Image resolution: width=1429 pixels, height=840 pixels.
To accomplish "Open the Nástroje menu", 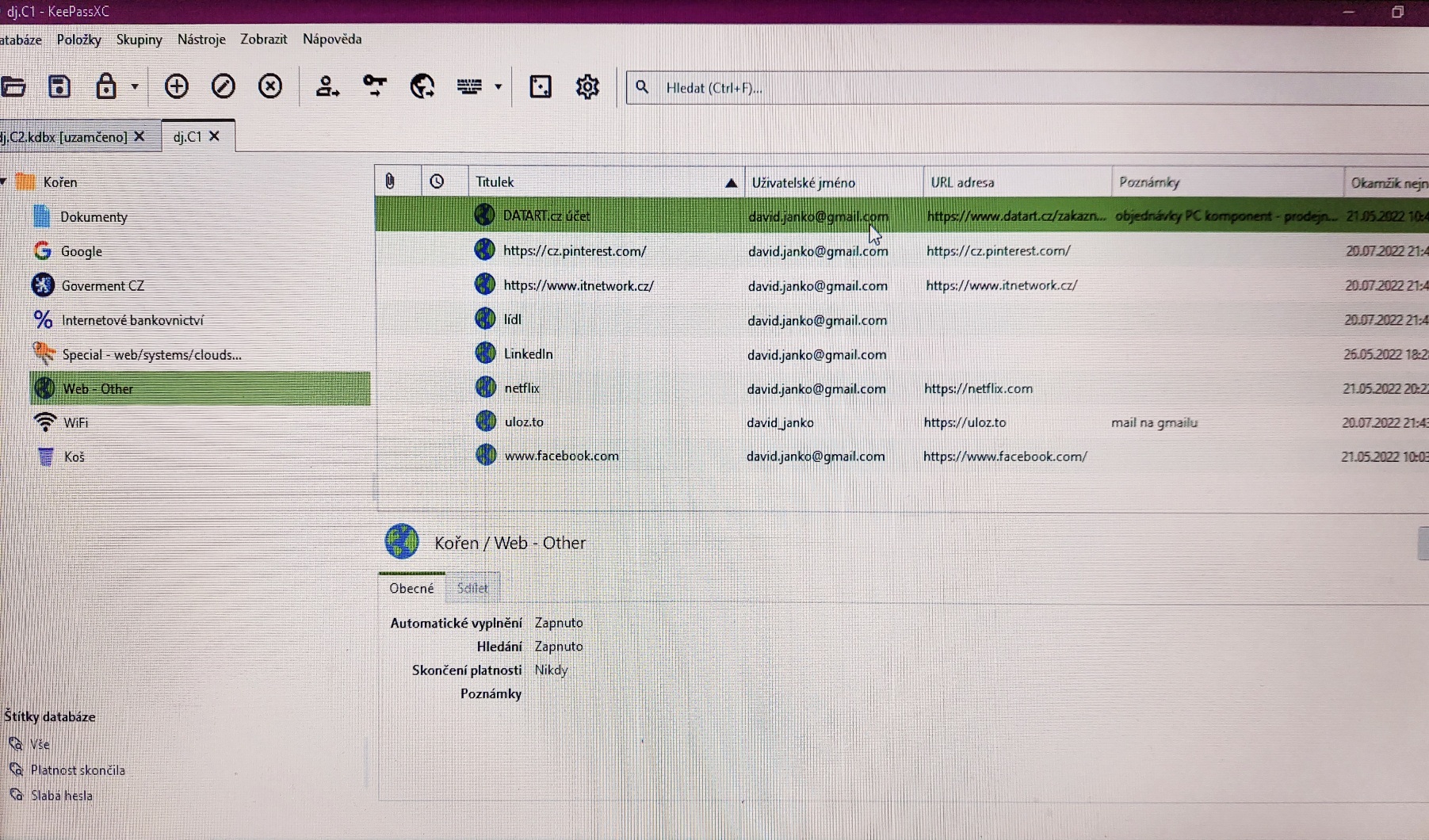I will (201, 39).
